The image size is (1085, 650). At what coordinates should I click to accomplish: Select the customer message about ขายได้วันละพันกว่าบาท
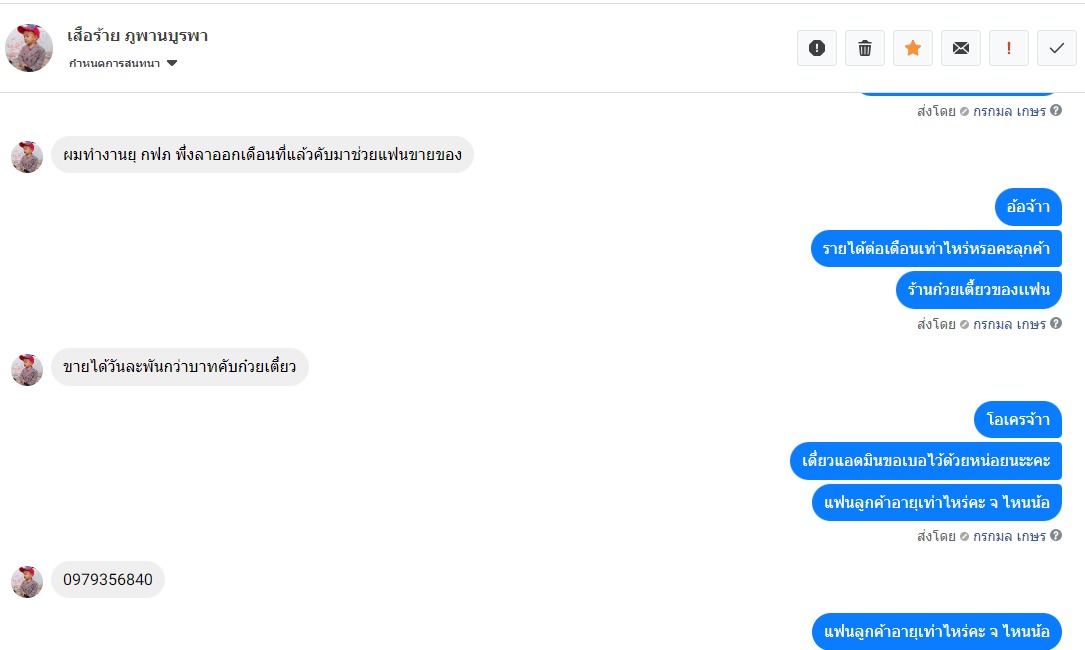(x=180, y=368)
